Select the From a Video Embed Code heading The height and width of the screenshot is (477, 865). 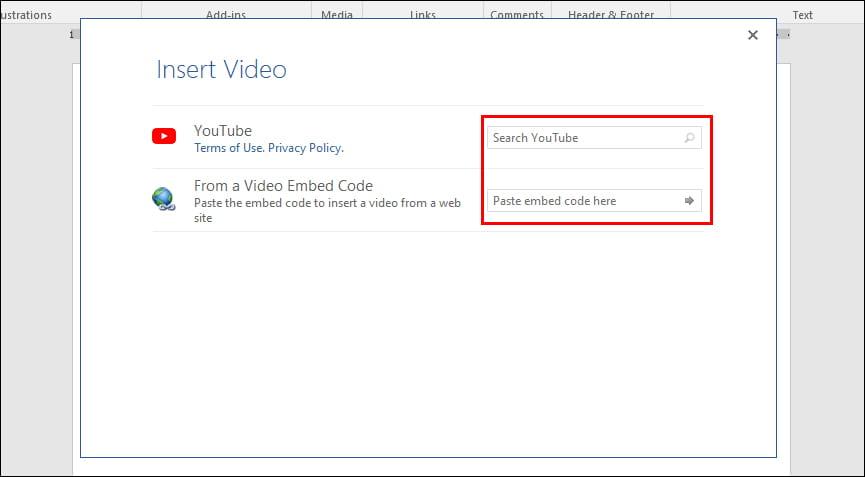284,185
